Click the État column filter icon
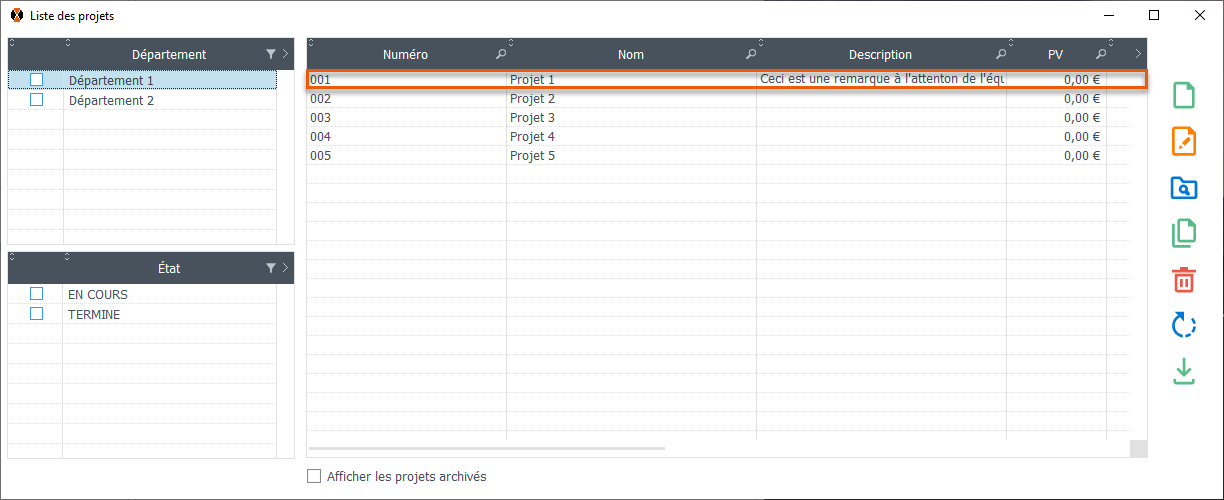This screenshot has width=1224, height=500. tap(270, 268)
